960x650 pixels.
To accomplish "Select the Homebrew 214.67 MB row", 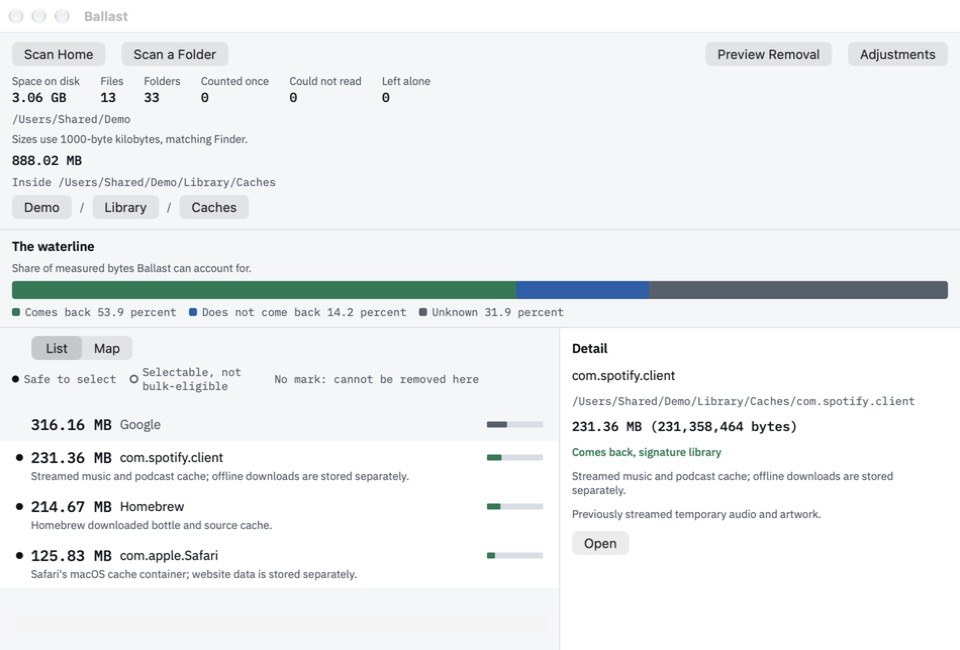I will 279,515.
